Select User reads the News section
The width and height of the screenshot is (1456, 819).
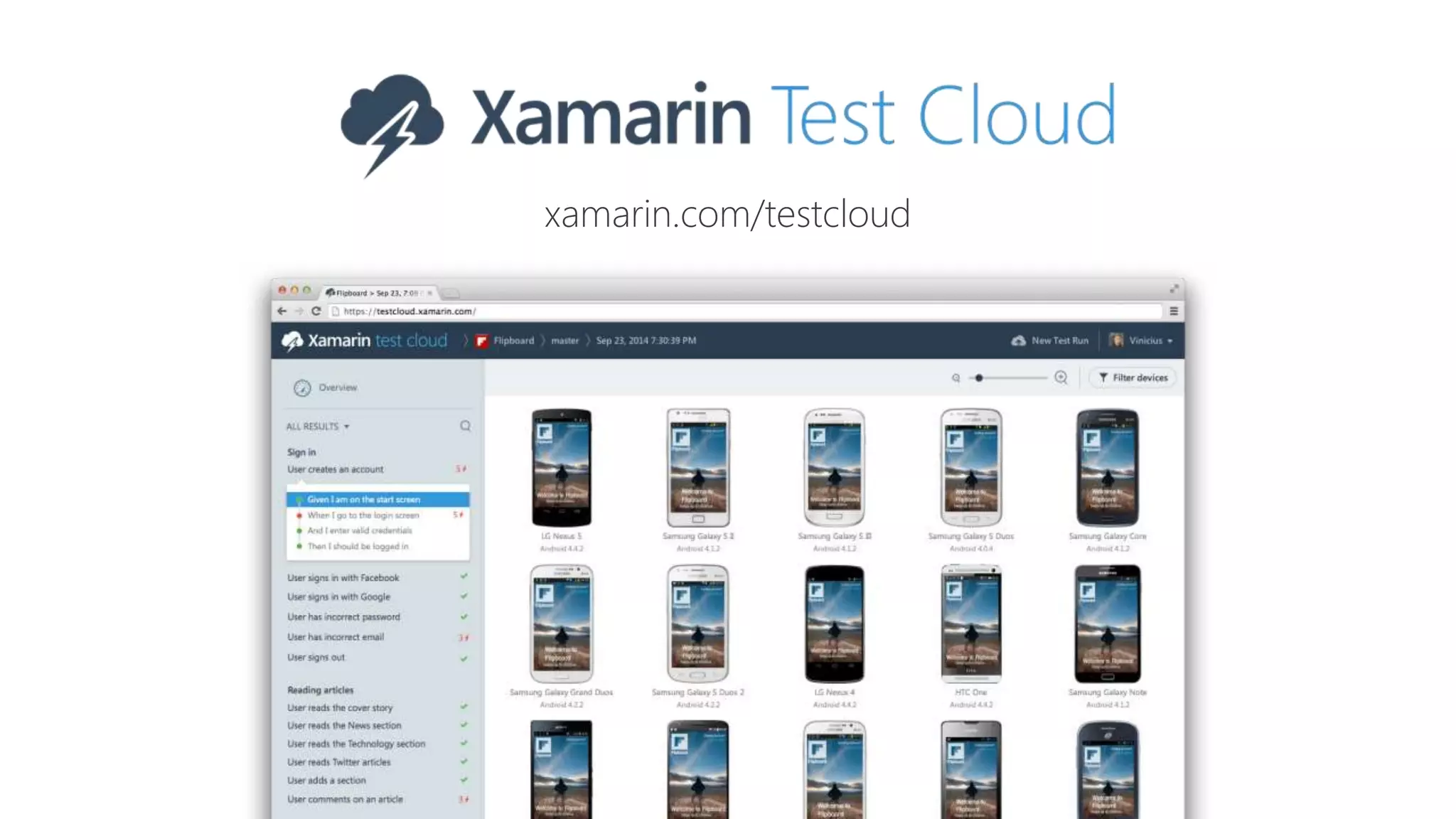(x=344, y=726)
